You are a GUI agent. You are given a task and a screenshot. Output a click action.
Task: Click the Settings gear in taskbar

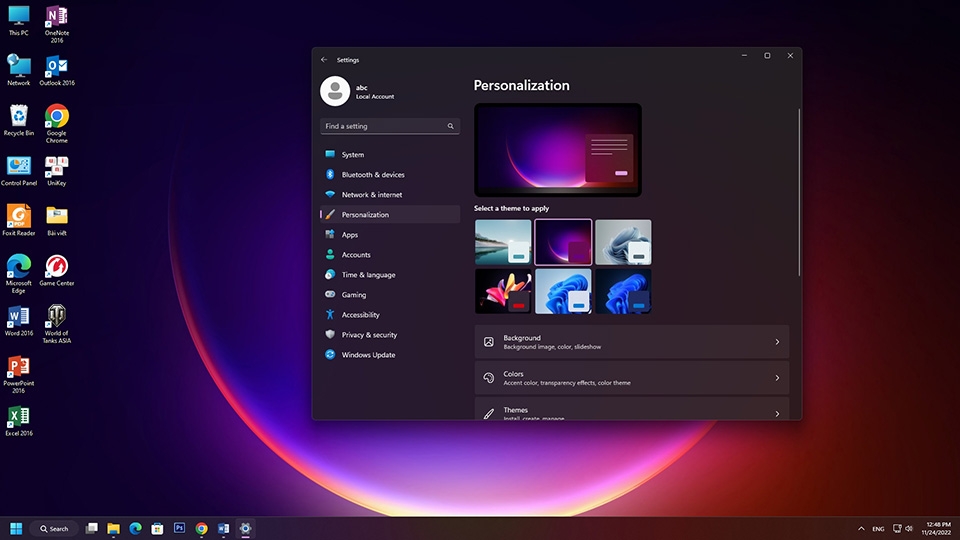[x=246, y=528]
